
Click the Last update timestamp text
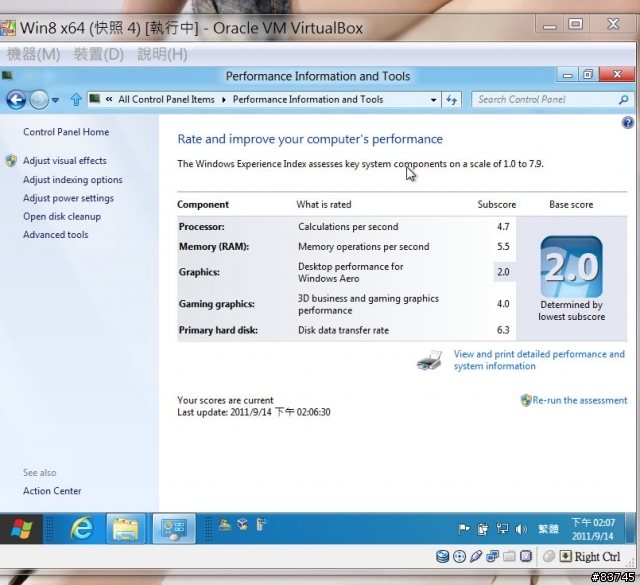253,412
